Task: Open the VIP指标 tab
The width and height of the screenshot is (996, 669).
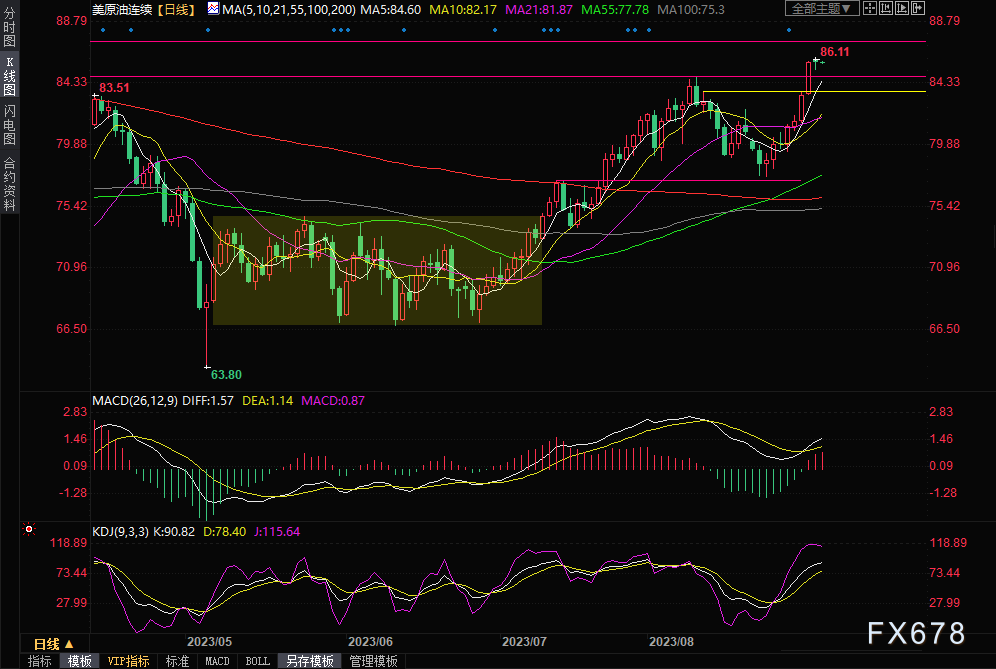Action: pyautogui.click(x=128, y=661)
